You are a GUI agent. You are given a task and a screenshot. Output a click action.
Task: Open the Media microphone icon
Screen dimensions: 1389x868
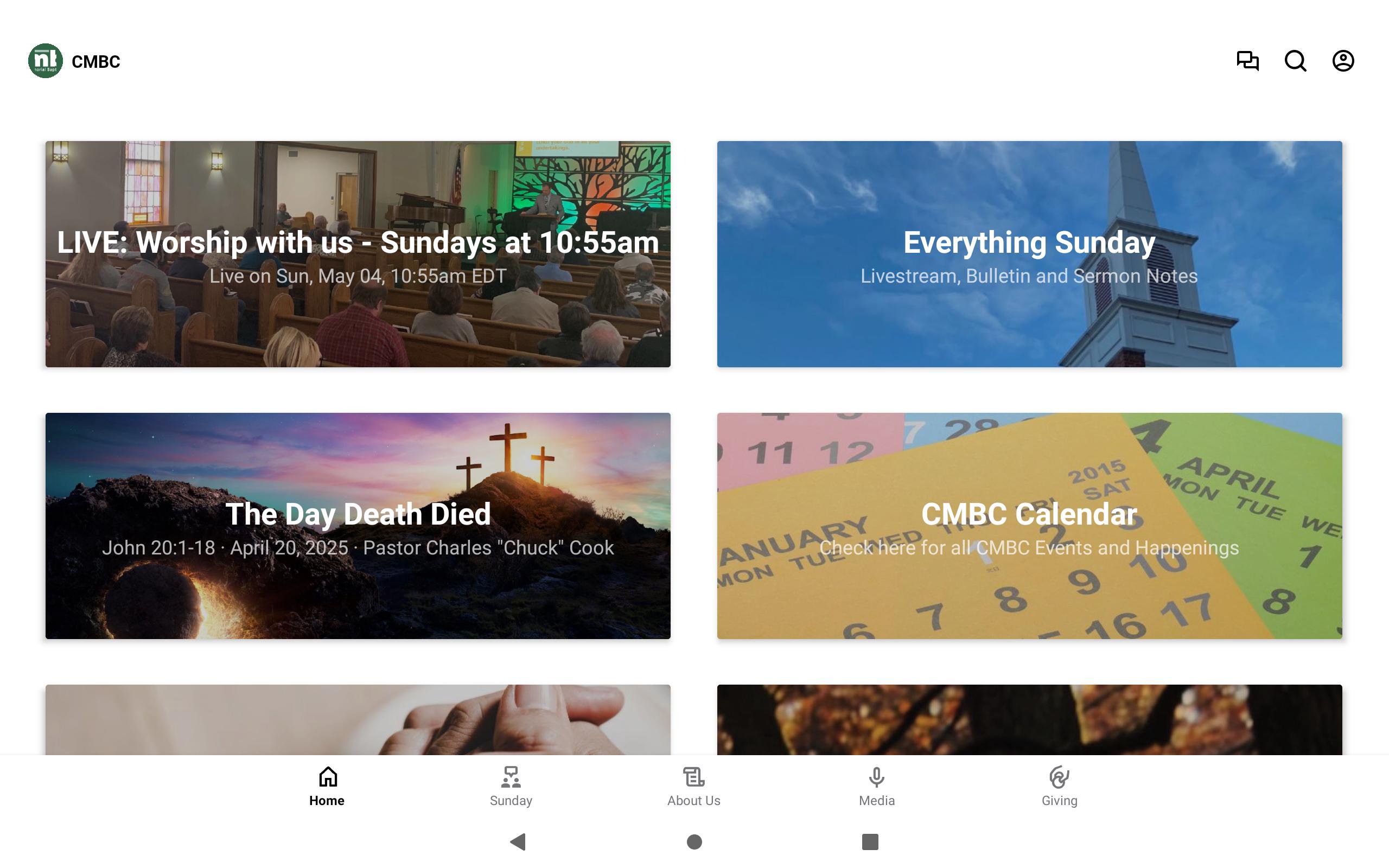pos(876,777)
